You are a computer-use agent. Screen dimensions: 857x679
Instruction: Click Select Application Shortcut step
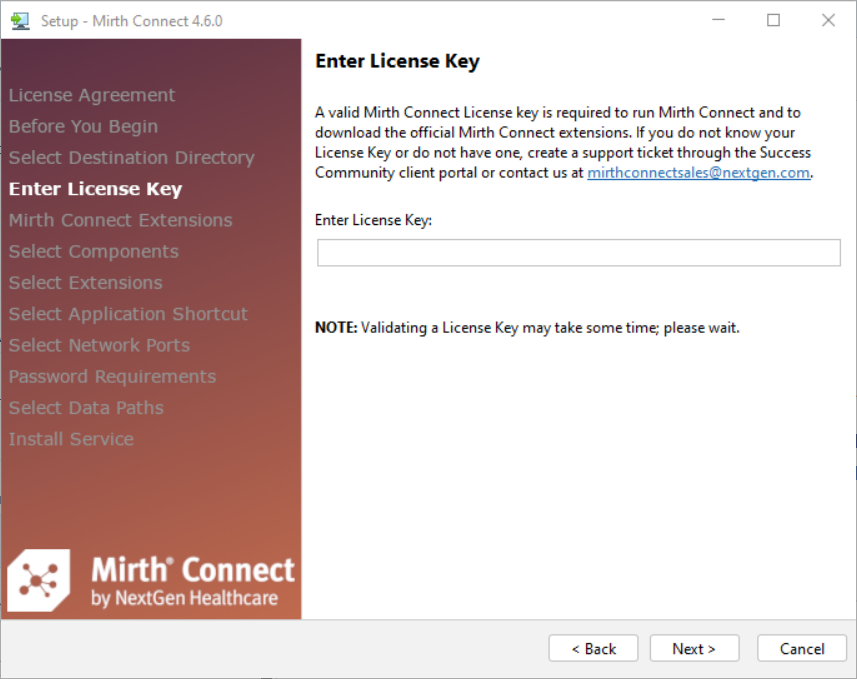click(x=128, y=314)
